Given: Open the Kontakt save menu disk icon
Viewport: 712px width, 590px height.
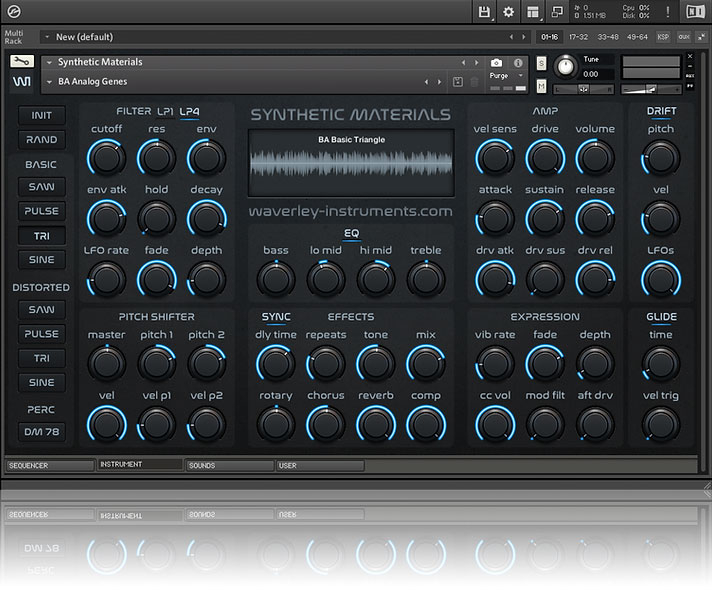Looking at the screenshot, I should [x=485, y=12].
